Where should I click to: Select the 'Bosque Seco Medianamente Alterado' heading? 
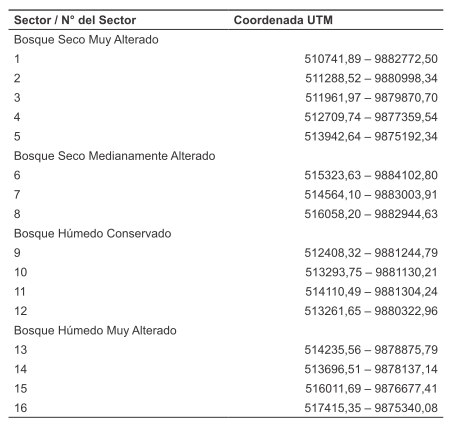[114, 156]
